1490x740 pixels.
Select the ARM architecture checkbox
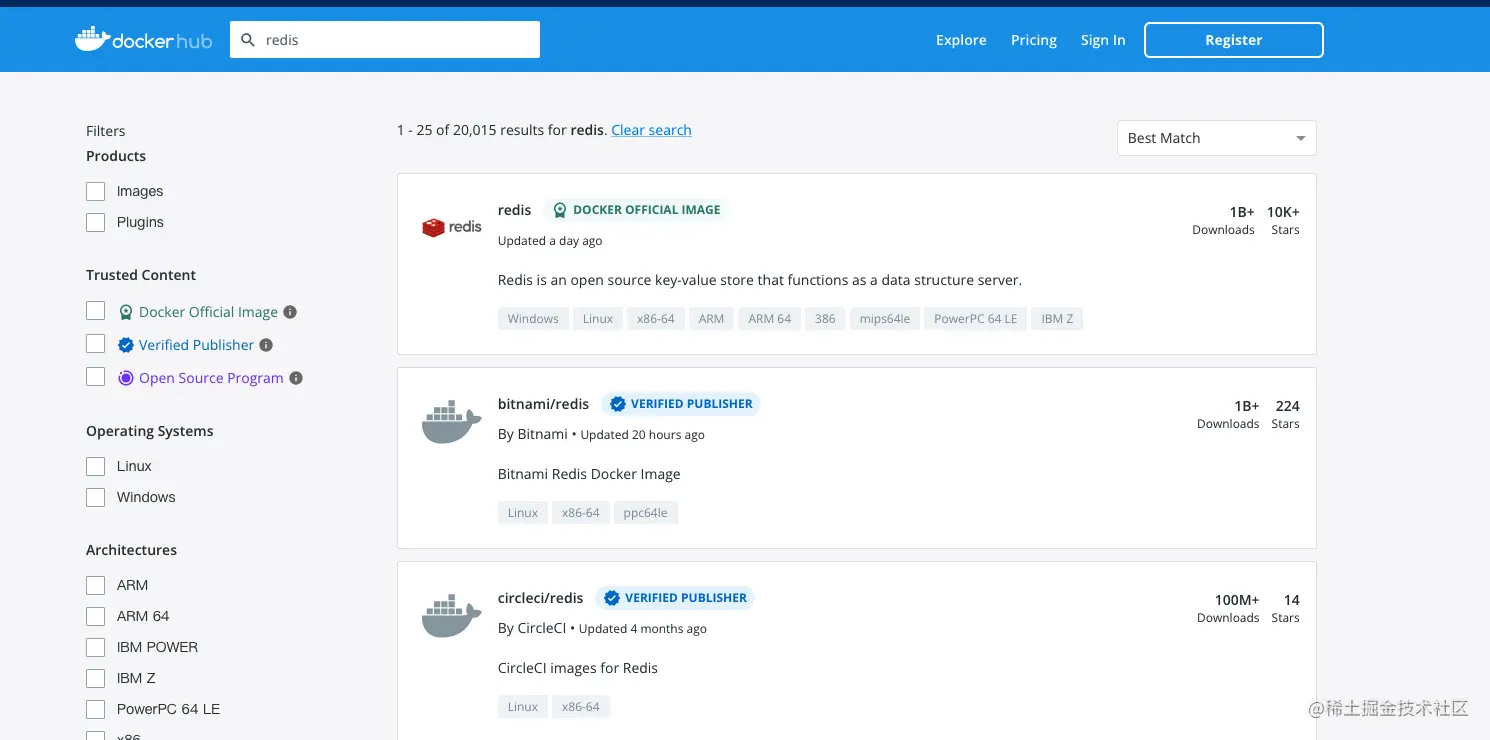coord(96,586)
